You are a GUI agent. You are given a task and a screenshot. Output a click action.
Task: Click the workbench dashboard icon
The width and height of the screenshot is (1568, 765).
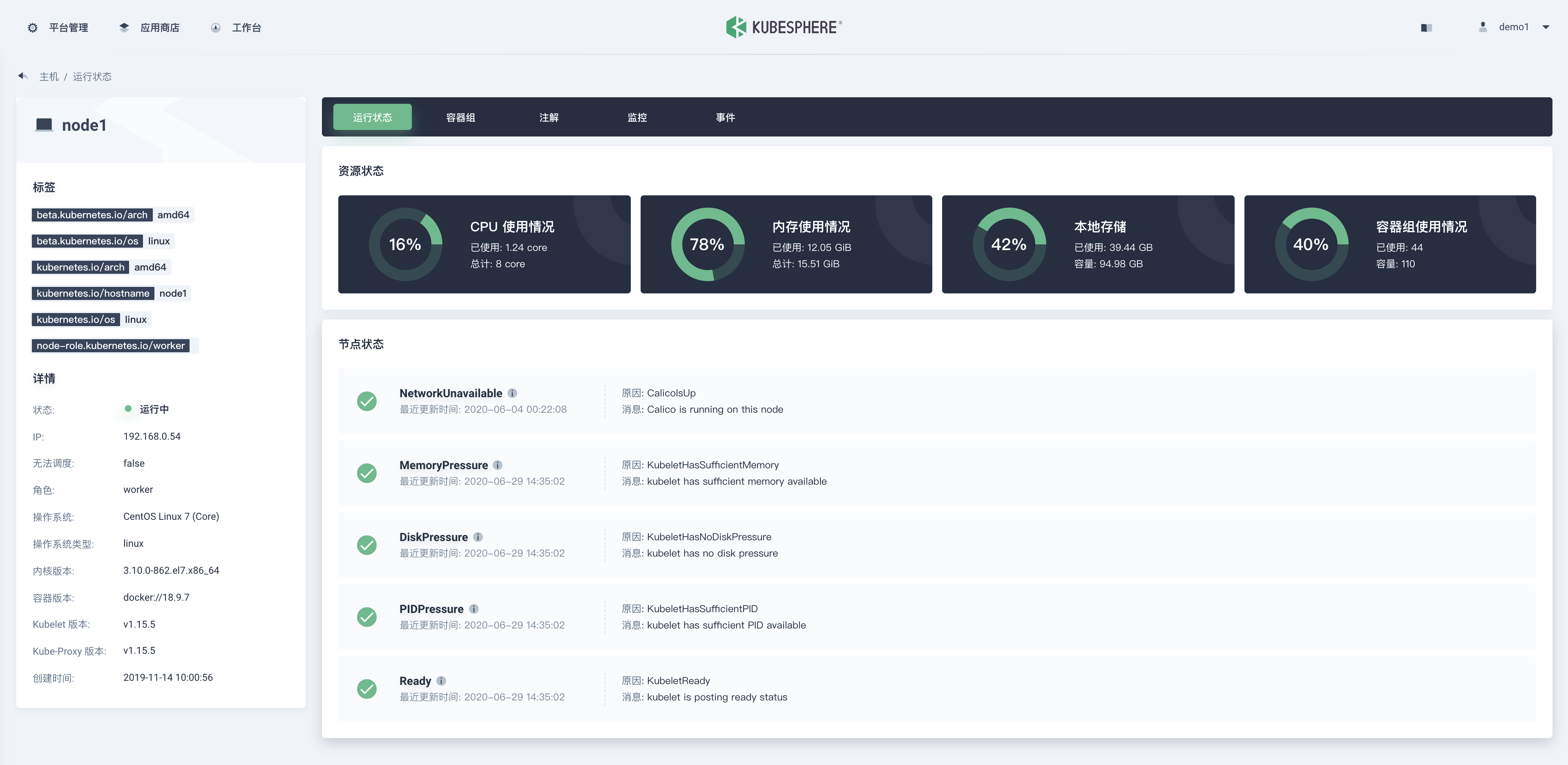pos(215,27)
